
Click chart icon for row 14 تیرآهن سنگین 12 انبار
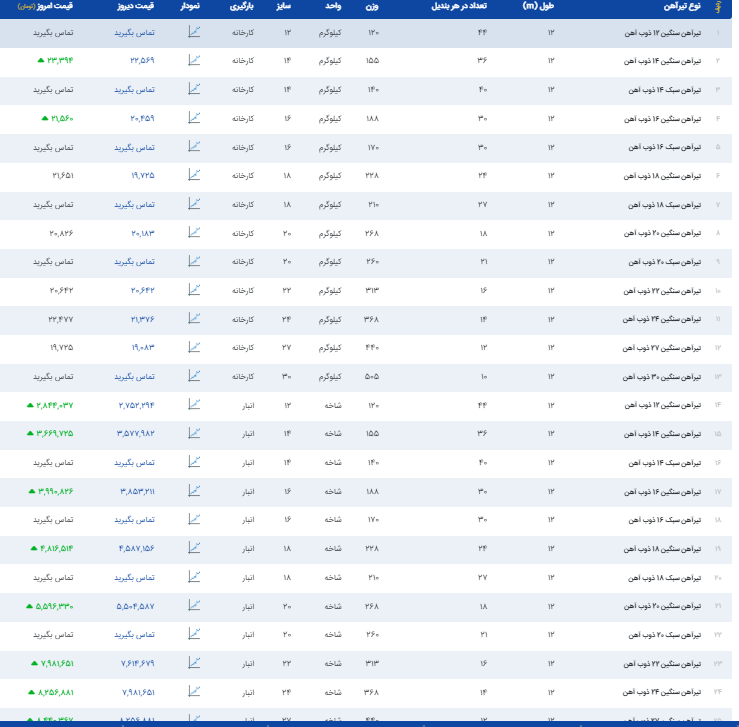[x=194, y=405]
